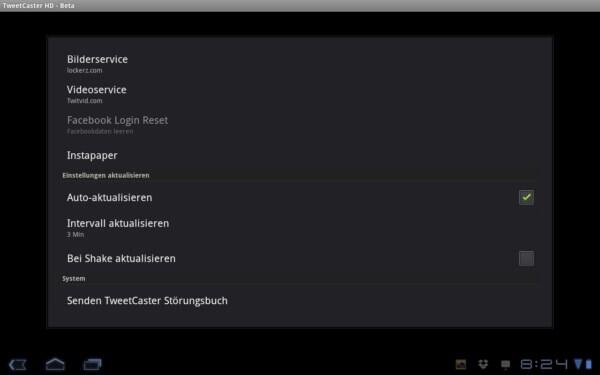Screen dimensions: 600x375
Task: Click the Facebookdaten leeren subtitle
Action: [100, 131]
